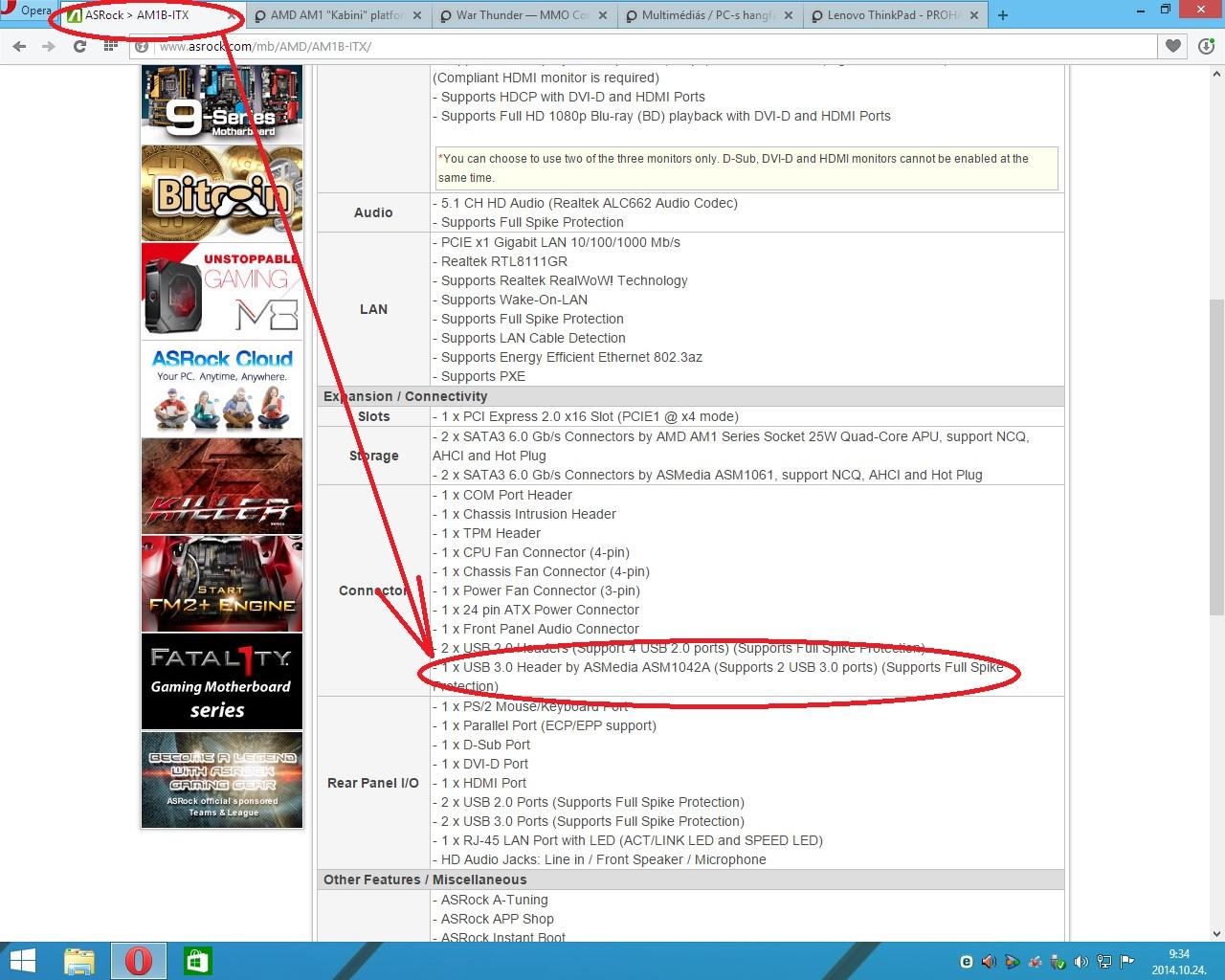Click the colorful play-arrow tray icon
The image size is (1225, 980).
(x=1013, y=962)
